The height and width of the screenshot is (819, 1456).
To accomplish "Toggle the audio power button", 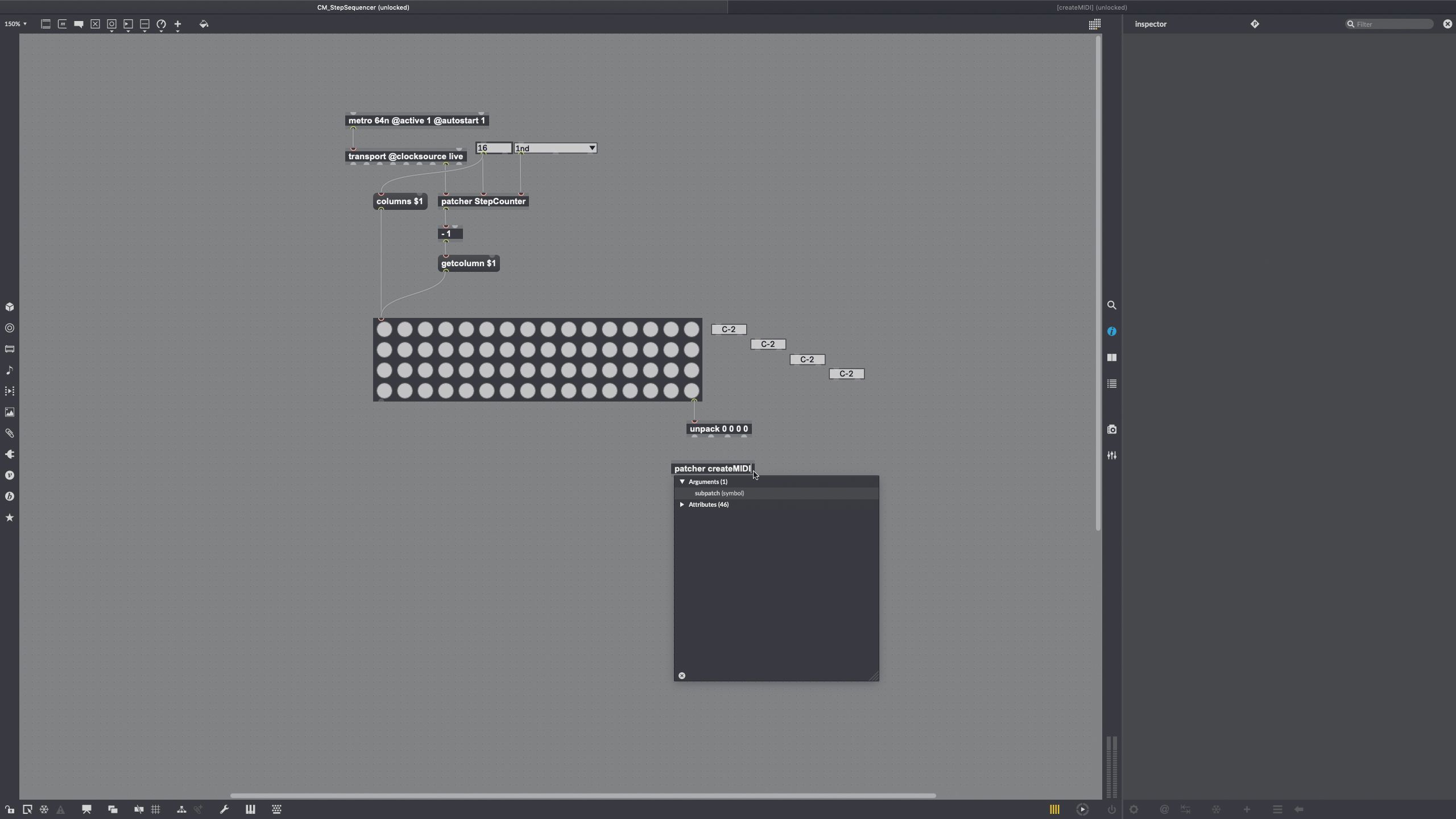I will (1111, 809).
